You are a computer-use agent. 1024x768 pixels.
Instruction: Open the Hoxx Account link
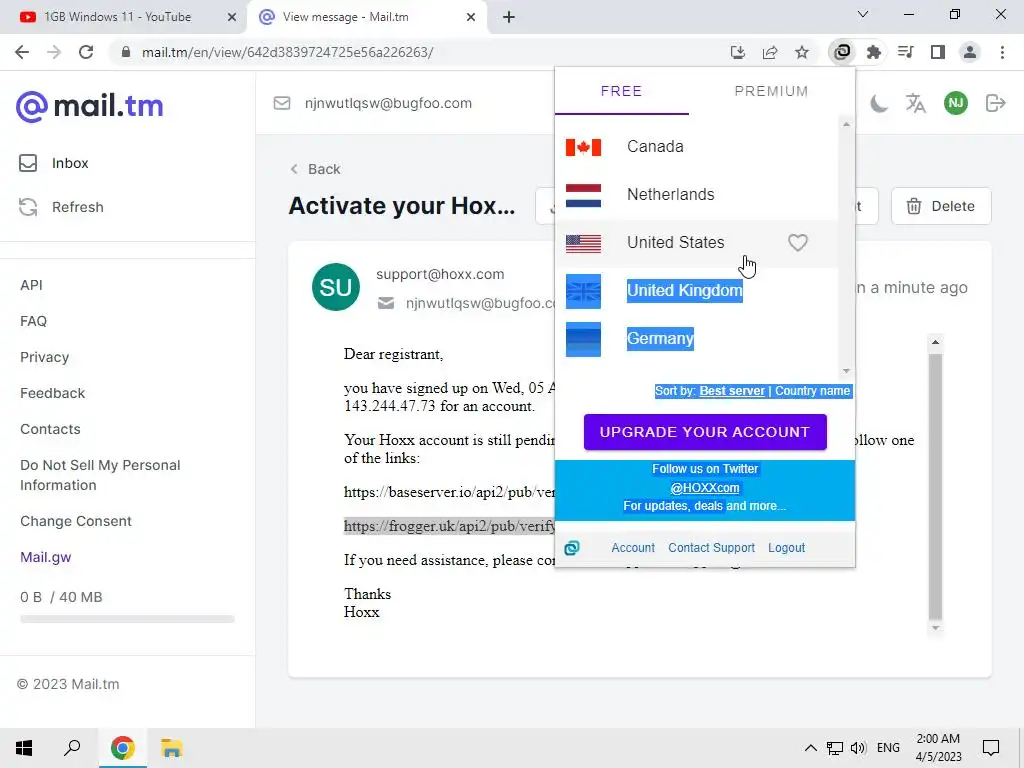(x=633, y=547)
